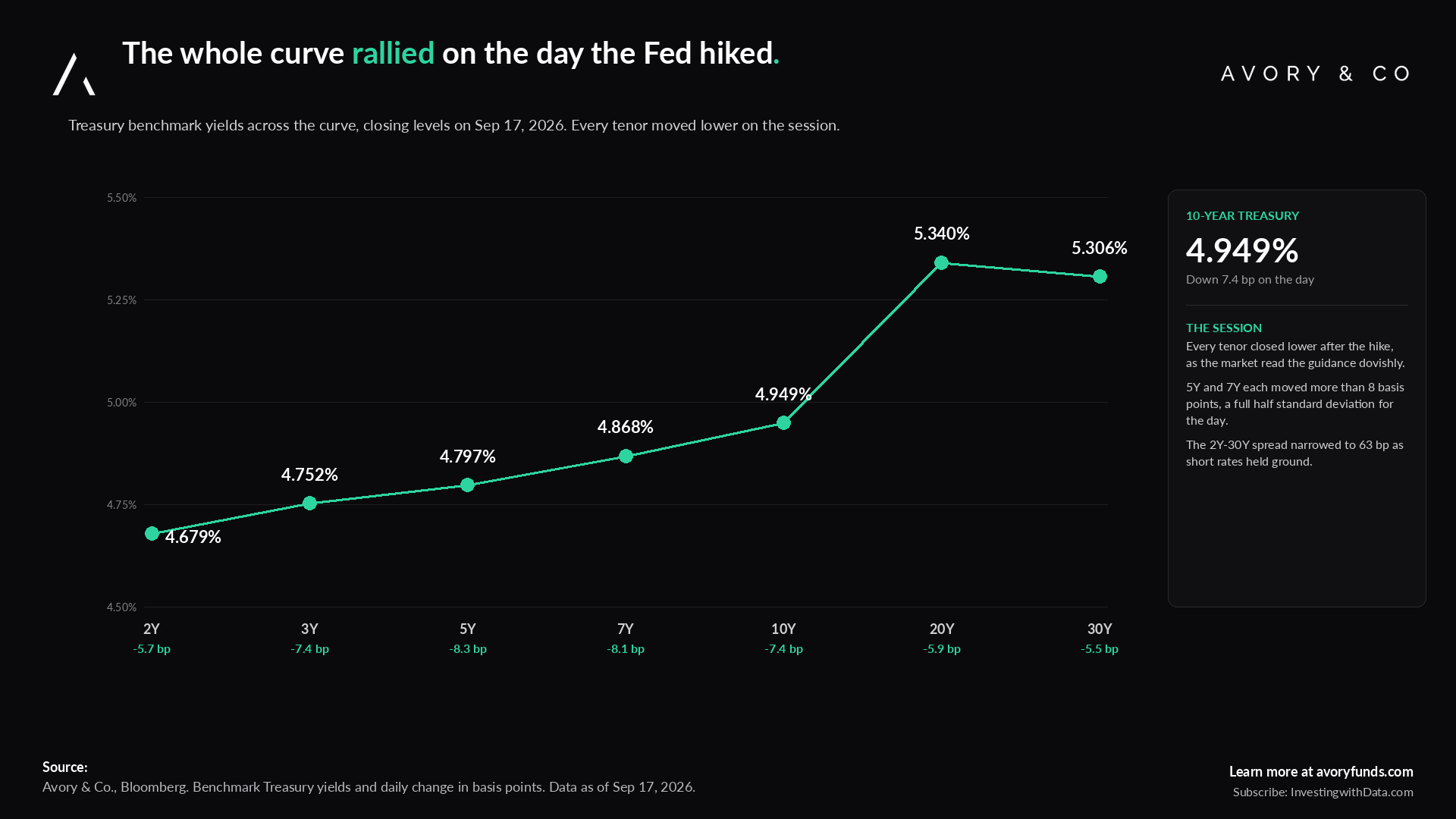This screenshot has width=1456, height=819.
Task: Click the 5.340% value label
Action: click(x=942, y=234)
